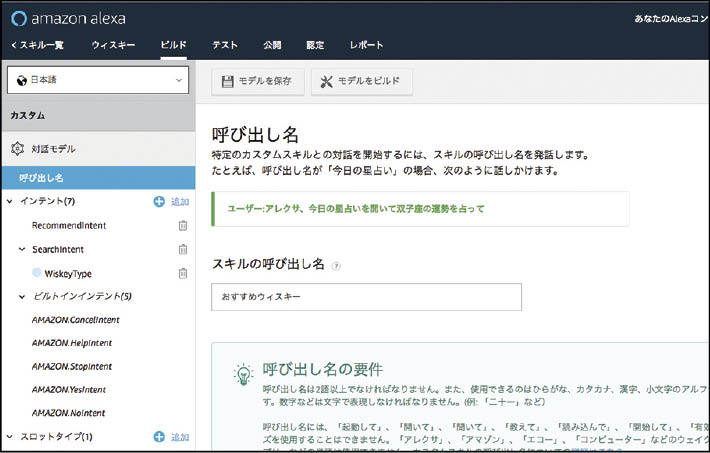
Task: Click the おすすめウィスキー invocation name field
Action: 366,297
